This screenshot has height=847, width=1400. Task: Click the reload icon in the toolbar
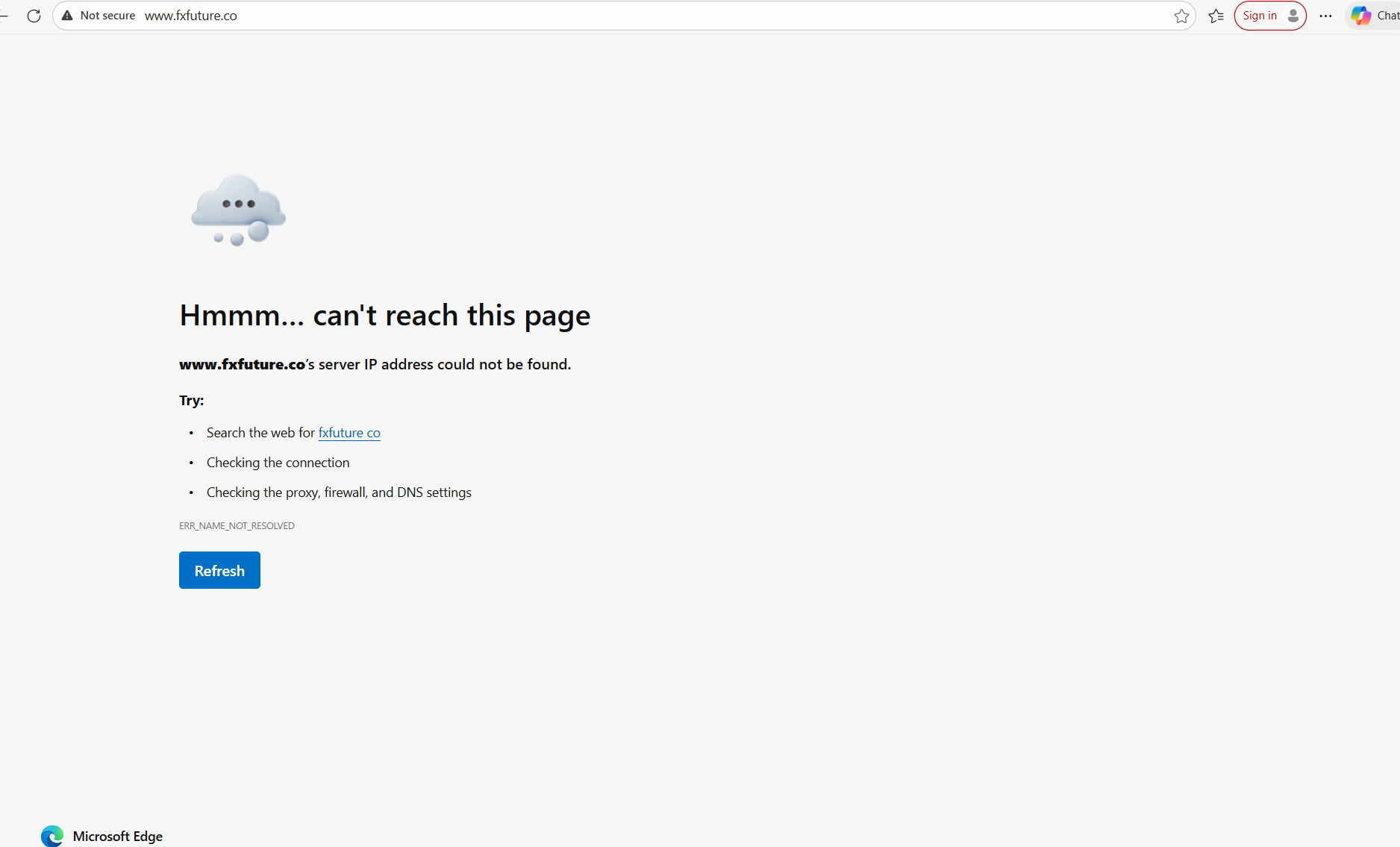[34, 16]
